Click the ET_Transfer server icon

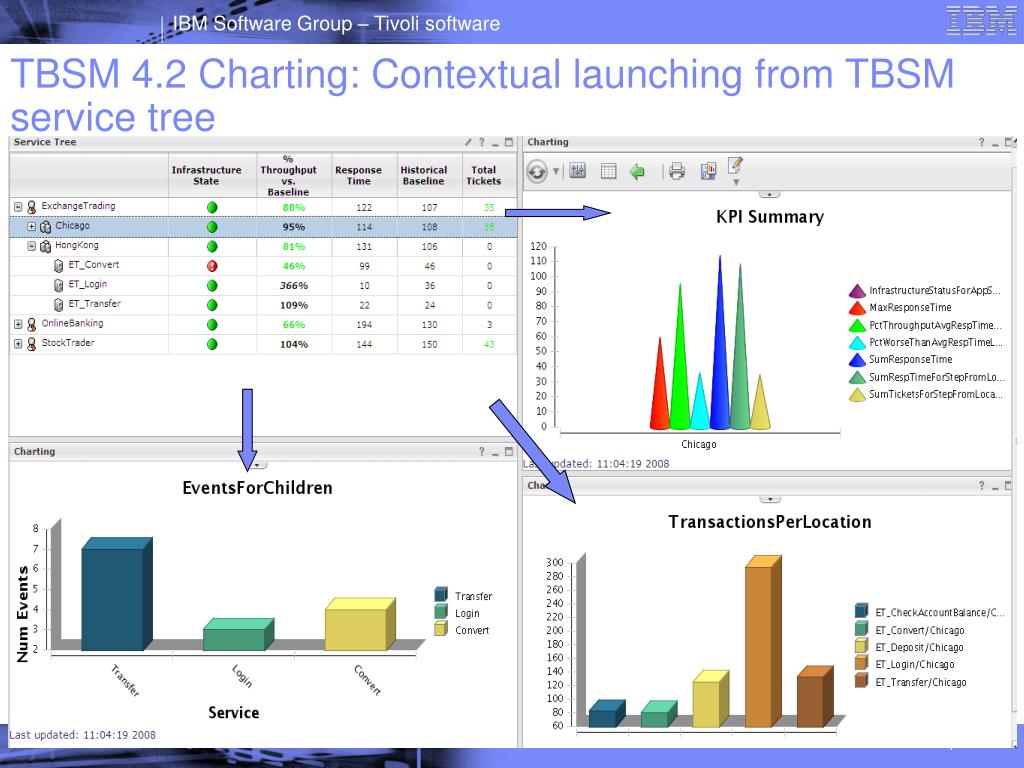tap(58, 305)
